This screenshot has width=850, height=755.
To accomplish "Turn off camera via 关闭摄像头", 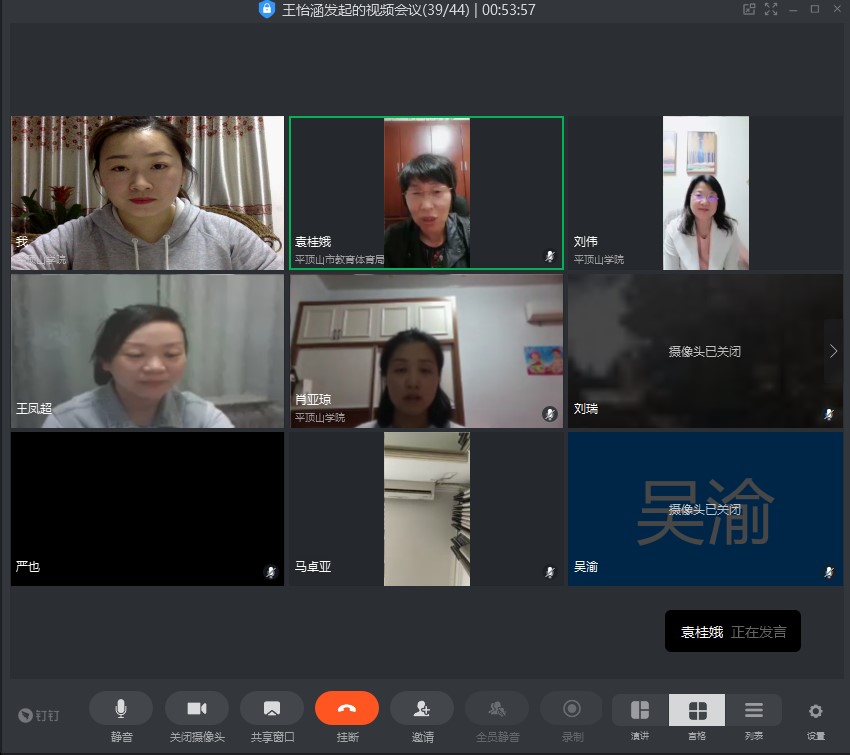I will coord(197,708).
